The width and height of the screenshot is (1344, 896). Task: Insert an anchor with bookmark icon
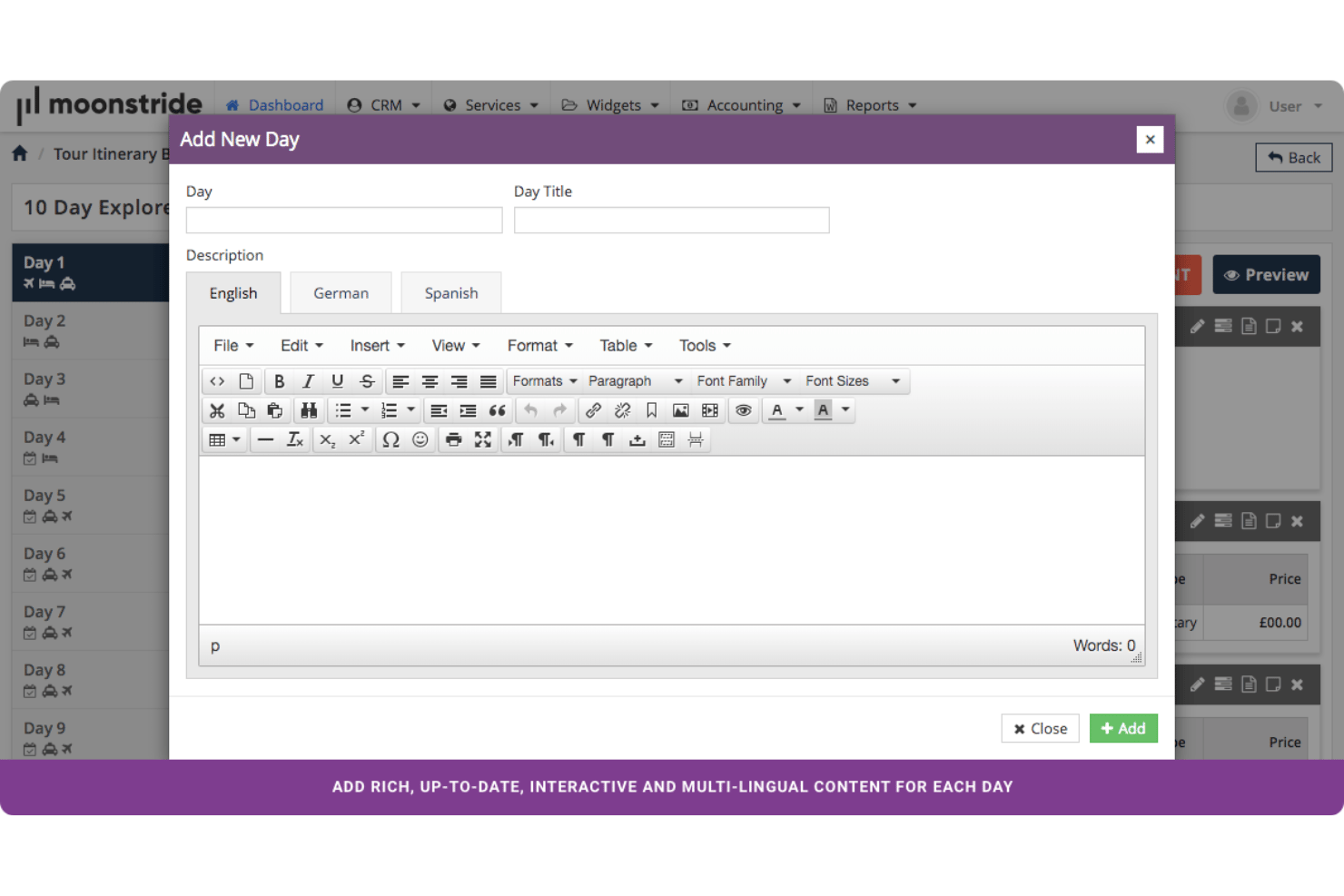651,410
